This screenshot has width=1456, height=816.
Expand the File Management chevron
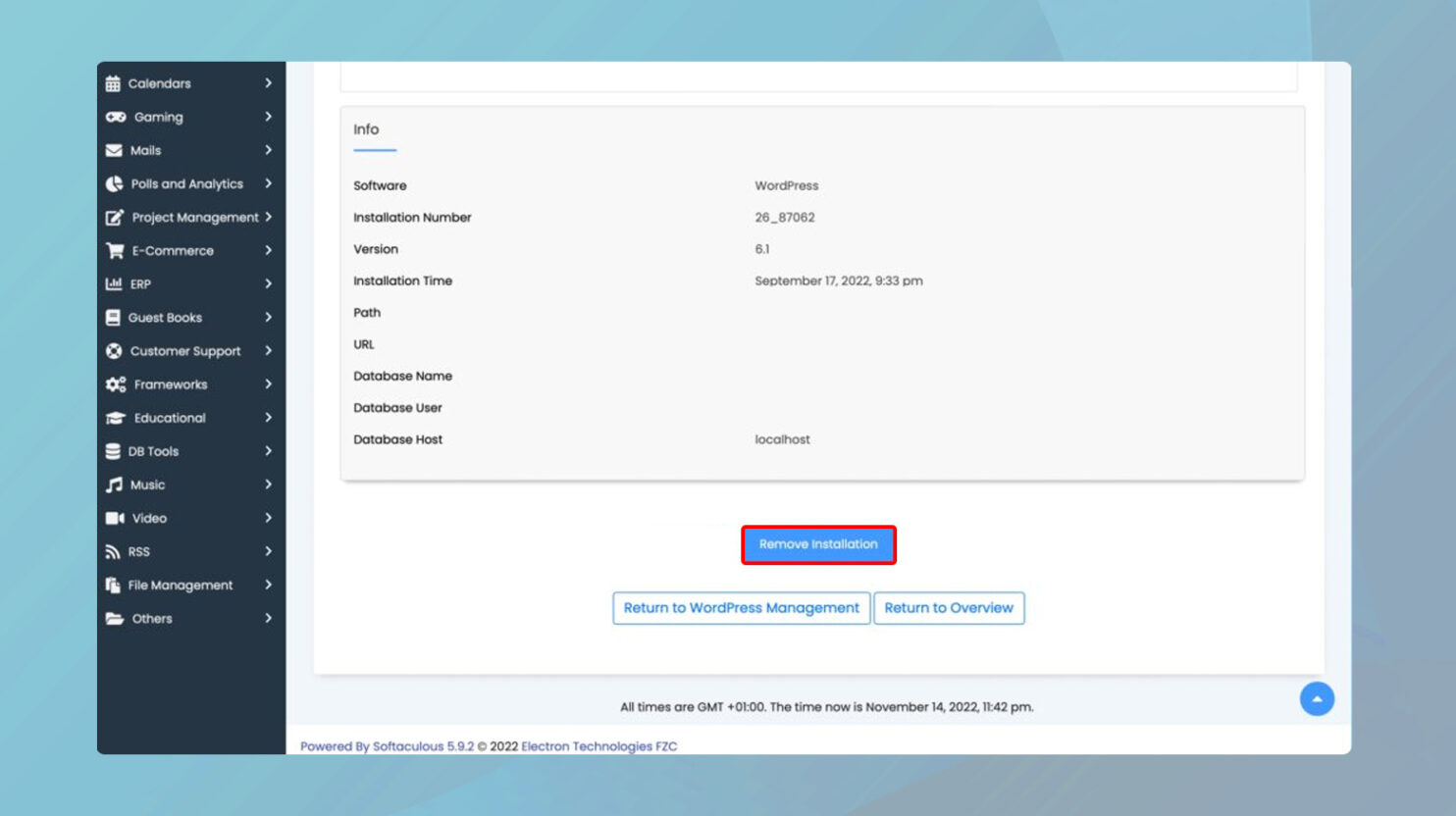click(x=267, y=585)
